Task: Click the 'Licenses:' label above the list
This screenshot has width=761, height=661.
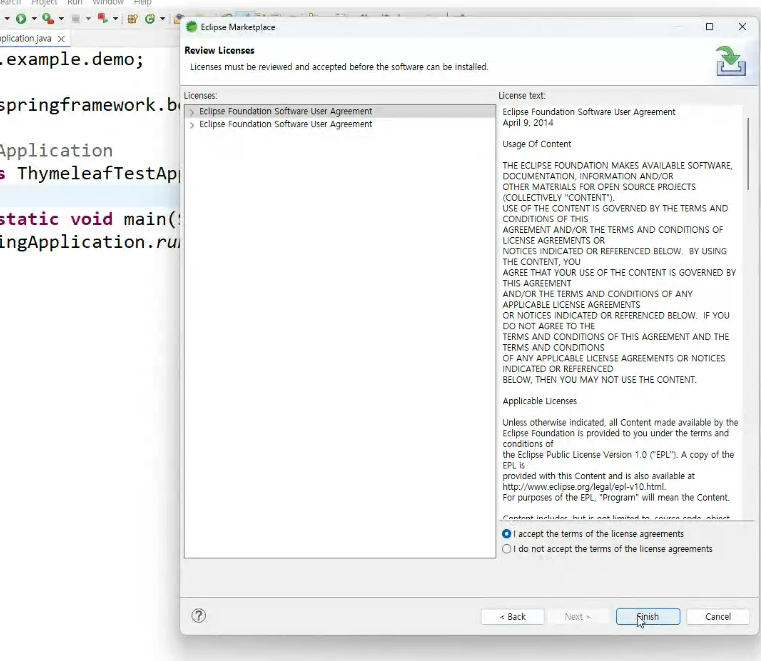Action: click(200, 96)
